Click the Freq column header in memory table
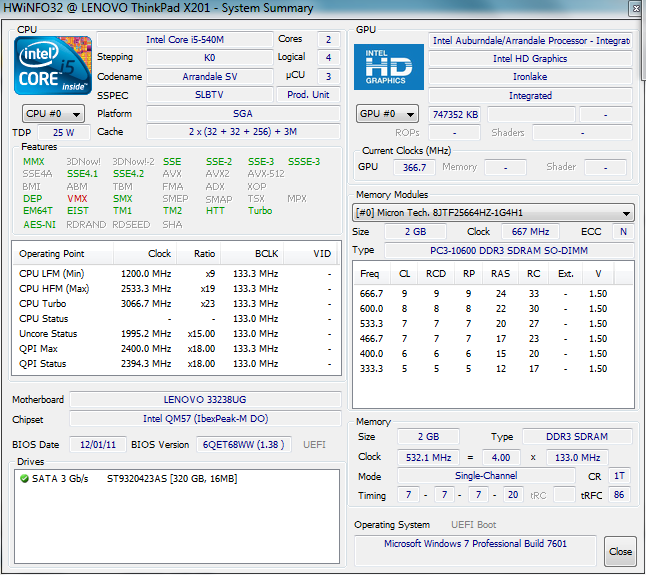 tap(370, 273)
